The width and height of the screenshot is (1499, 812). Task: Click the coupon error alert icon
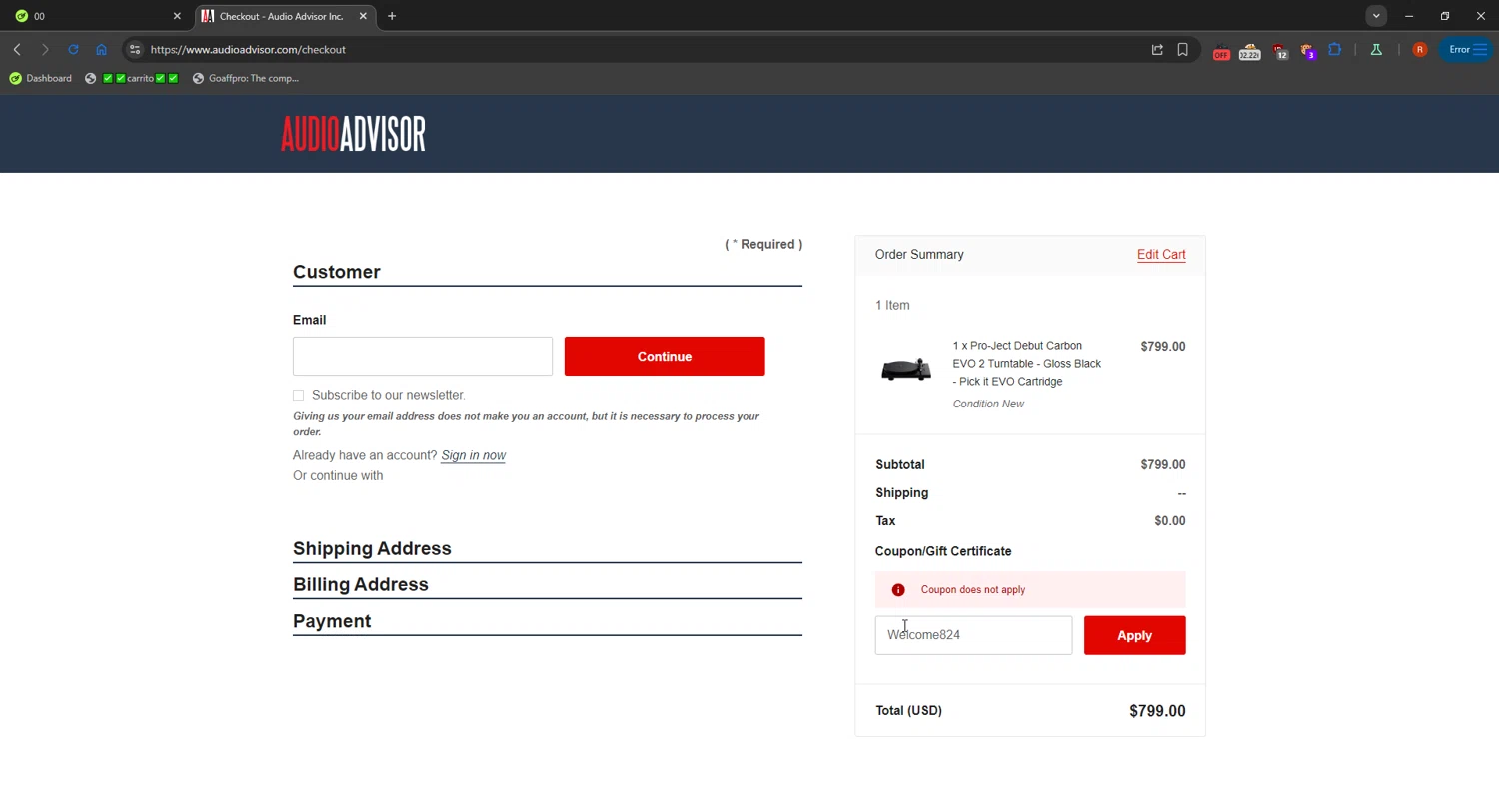tap(898, 590)
